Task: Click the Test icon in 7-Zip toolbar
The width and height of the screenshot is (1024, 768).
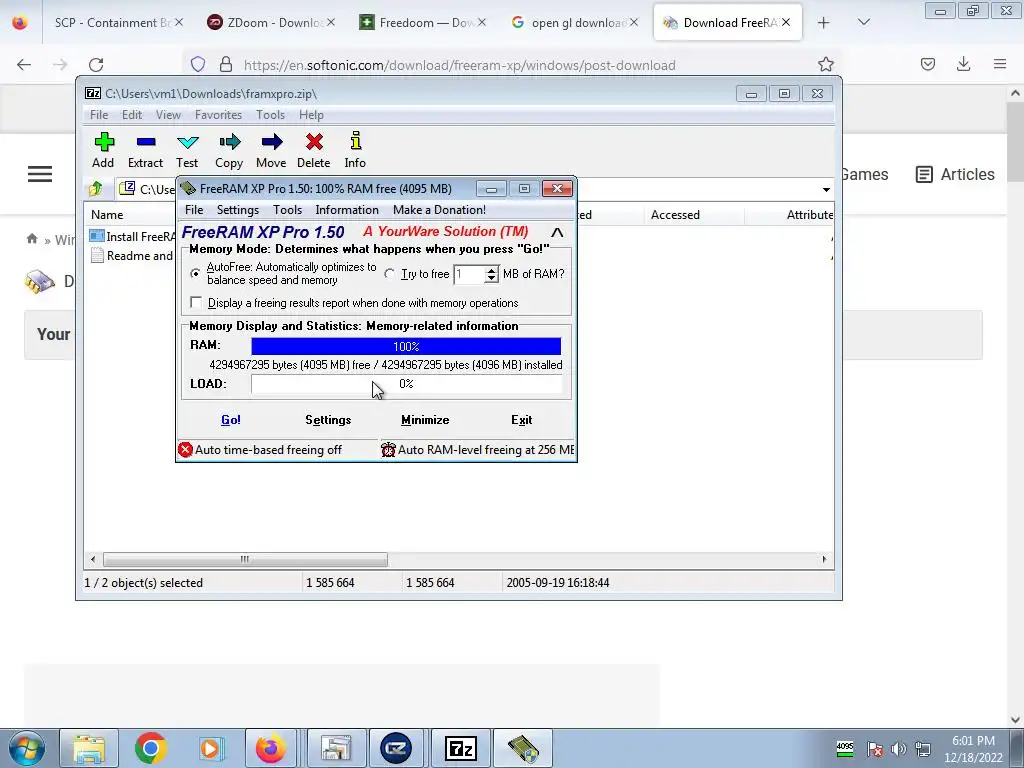Action: coord(187,142)
